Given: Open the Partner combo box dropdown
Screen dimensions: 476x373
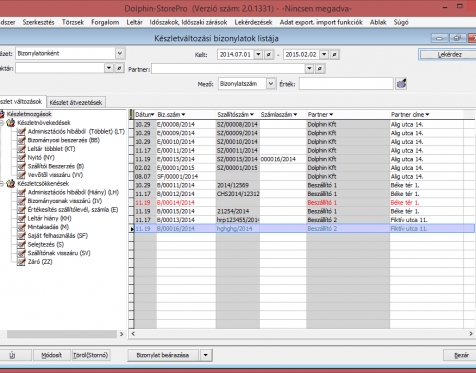Looking at the screenshot, I should click(x=309, y=69).
